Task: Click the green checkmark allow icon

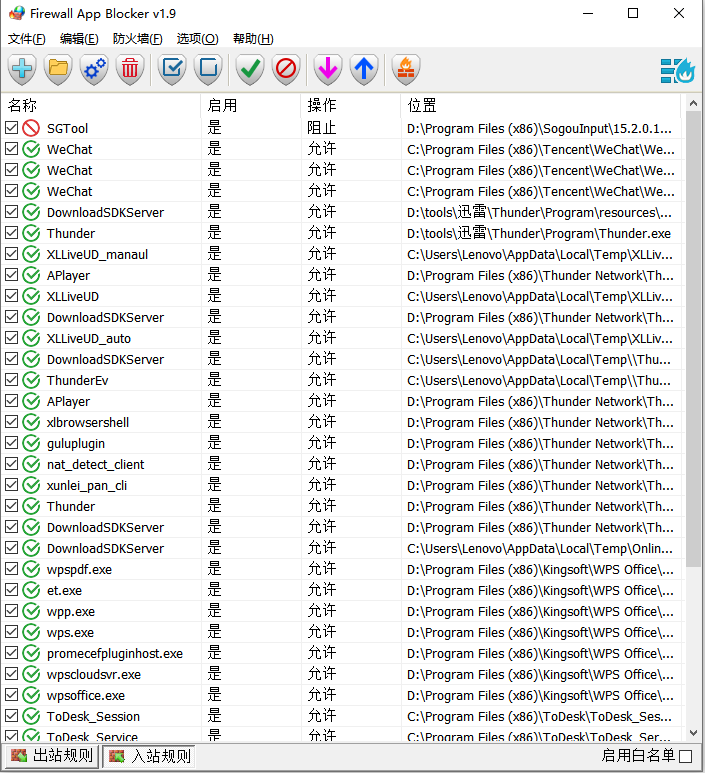Action: [x=250, y=69]
